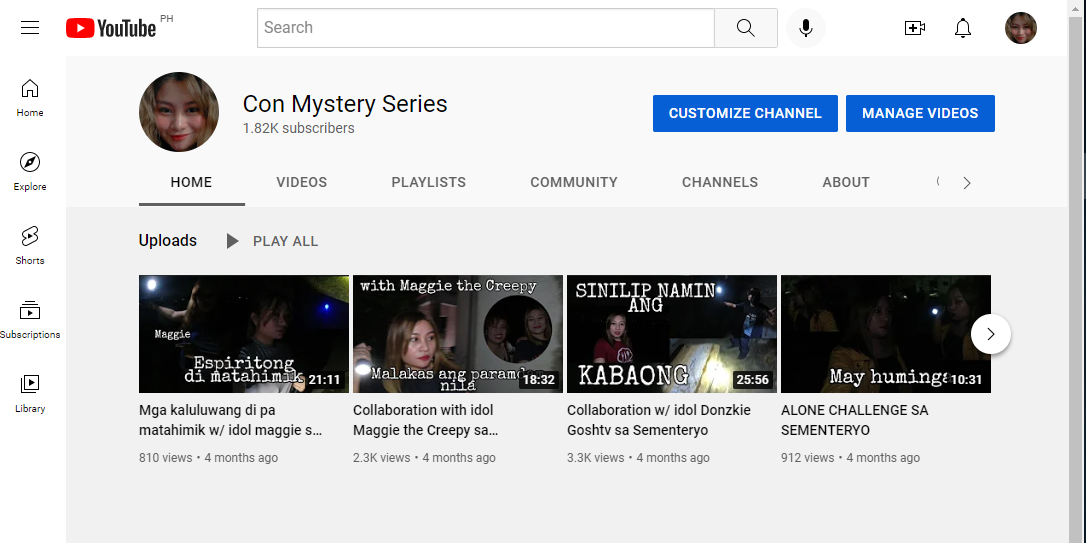Click '912 views • 4 months ago' text
Viewport: 1086px width, 543px height.
(x=851, y=458)
